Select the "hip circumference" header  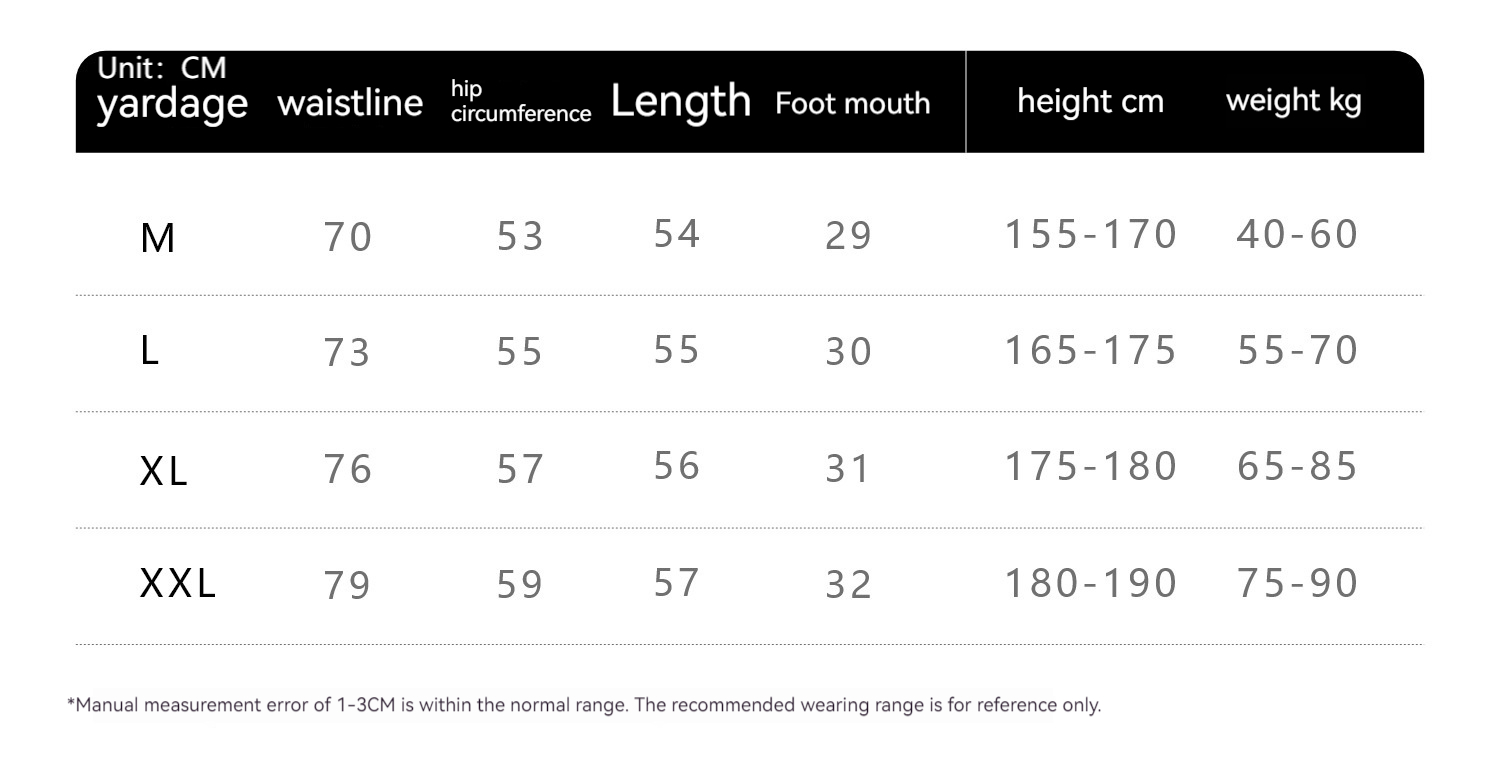520,102
